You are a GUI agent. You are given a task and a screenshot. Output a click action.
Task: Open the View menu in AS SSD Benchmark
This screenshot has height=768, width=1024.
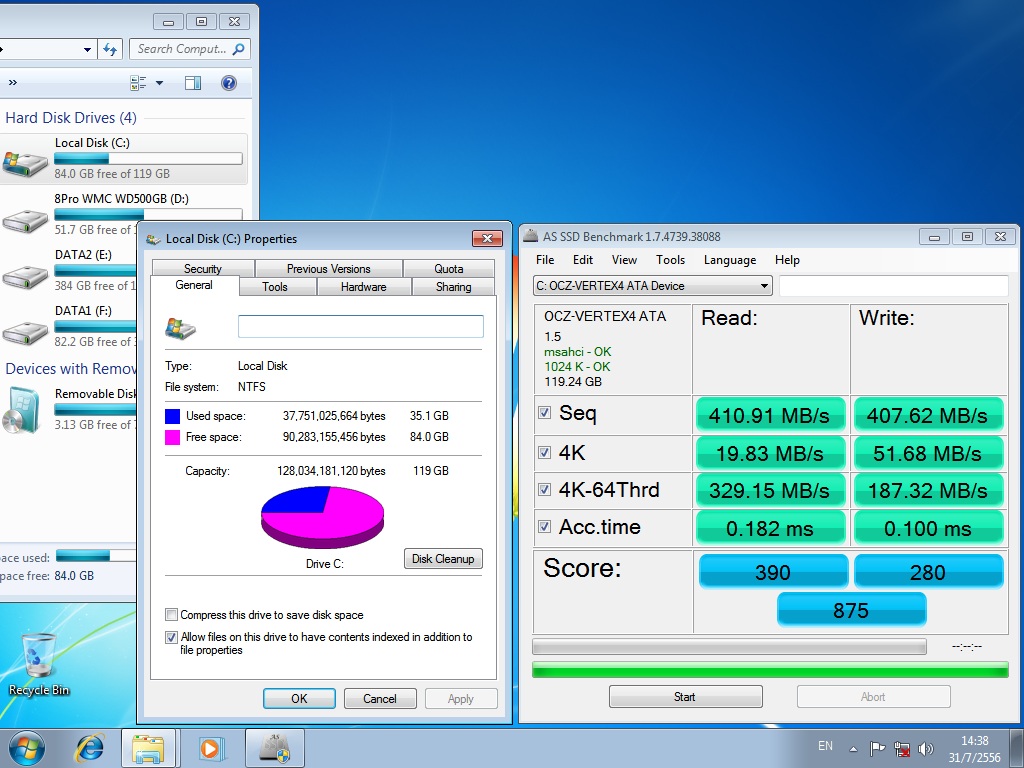pyautogui.click(x=624, y=260)
